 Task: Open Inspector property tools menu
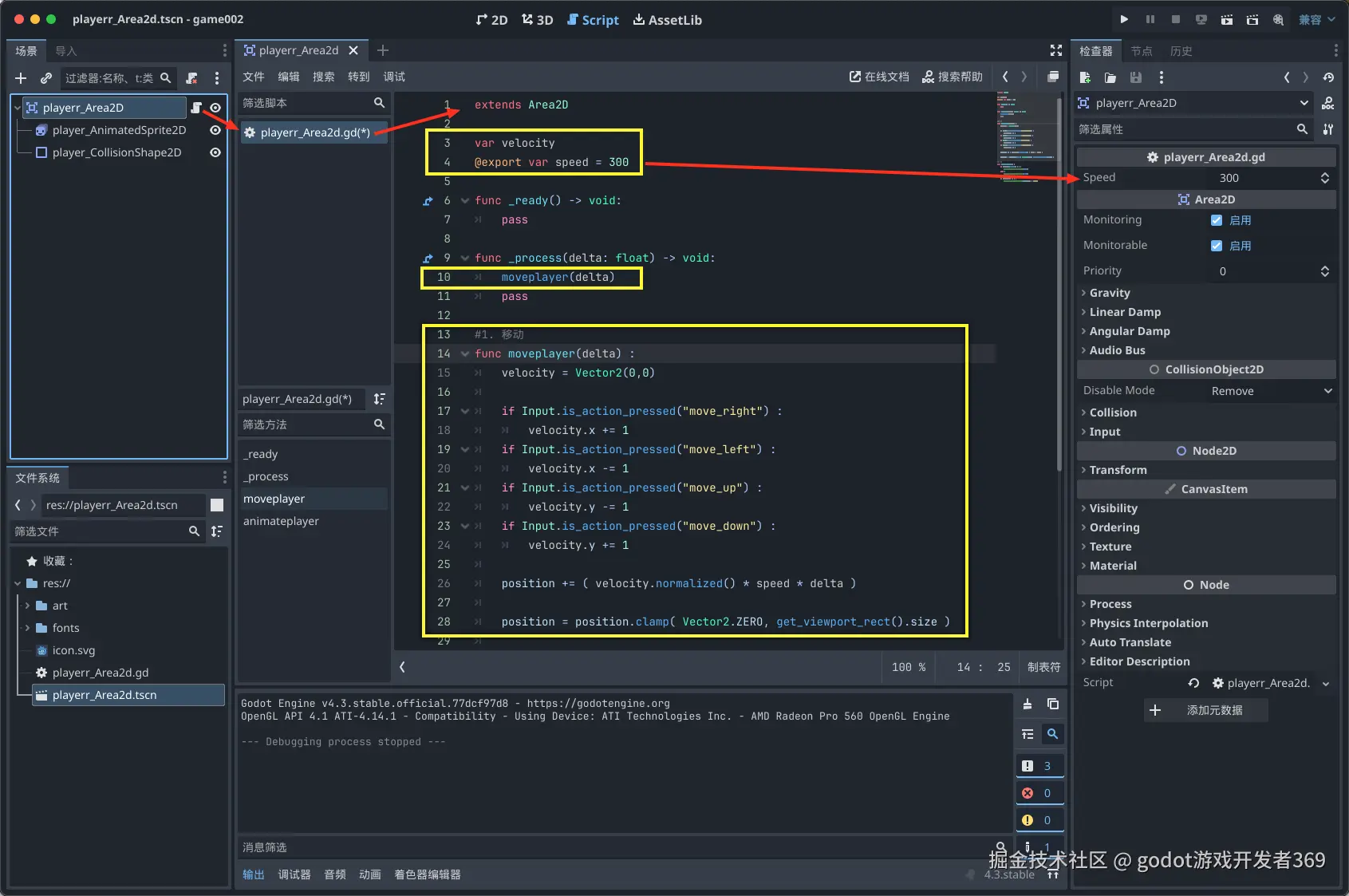(1328, 128)
